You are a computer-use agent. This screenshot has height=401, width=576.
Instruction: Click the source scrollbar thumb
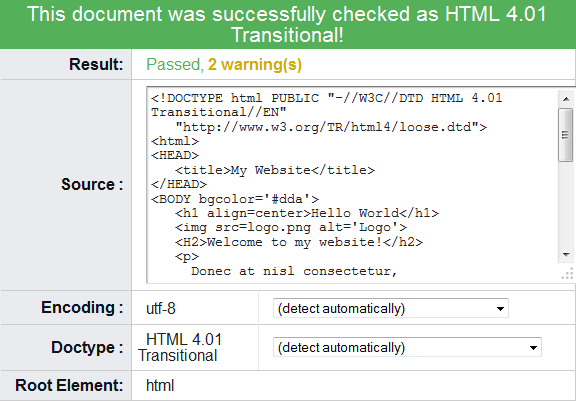pyautogui.click(x=566, y=135)
